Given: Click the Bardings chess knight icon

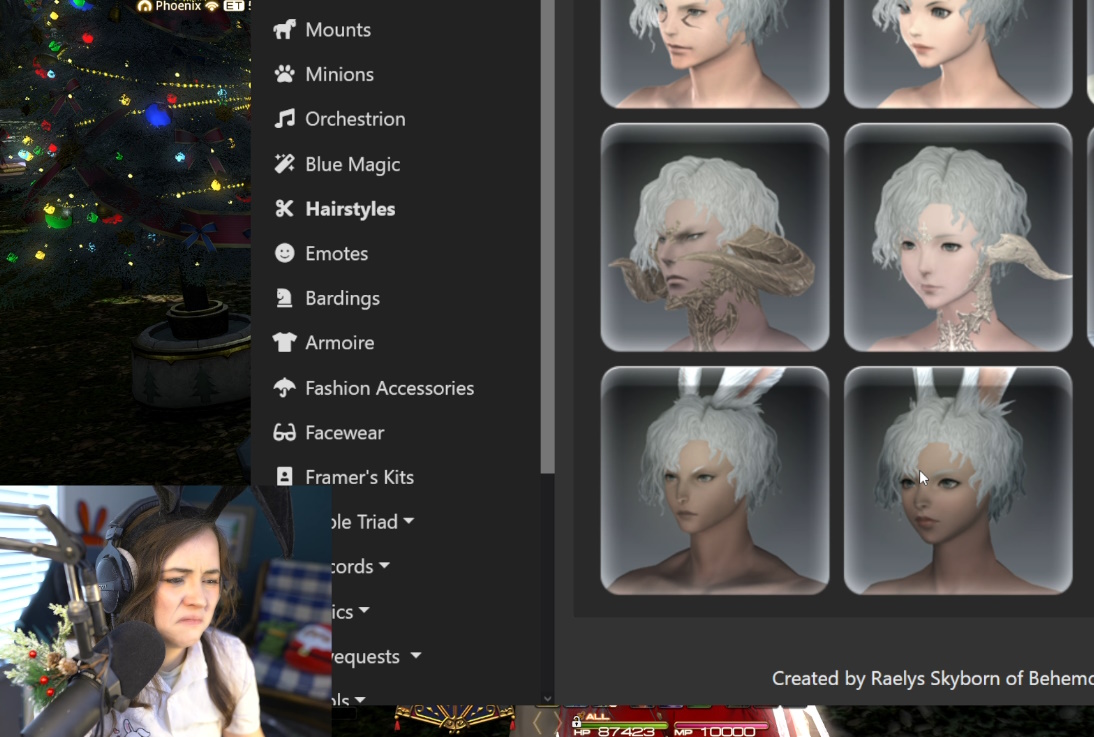Looking at the screenshot, I should 284,298.
